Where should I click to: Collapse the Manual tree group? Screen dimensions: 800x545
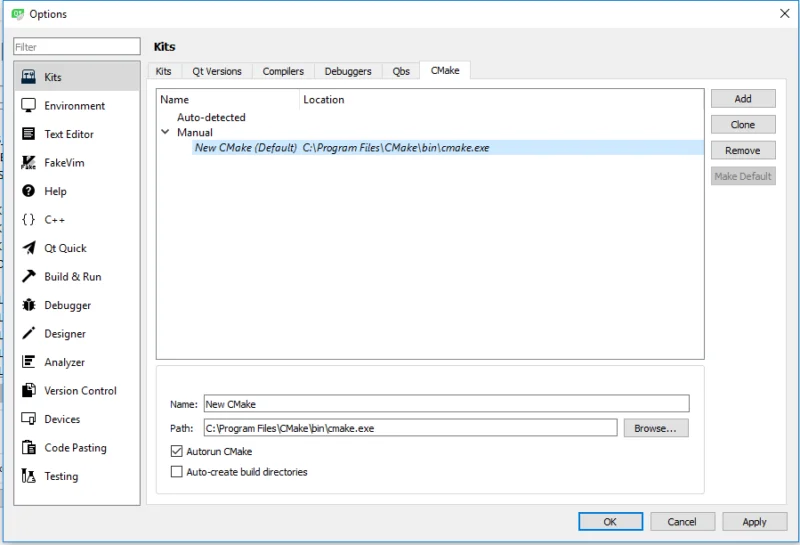click(x=165, y=132)
